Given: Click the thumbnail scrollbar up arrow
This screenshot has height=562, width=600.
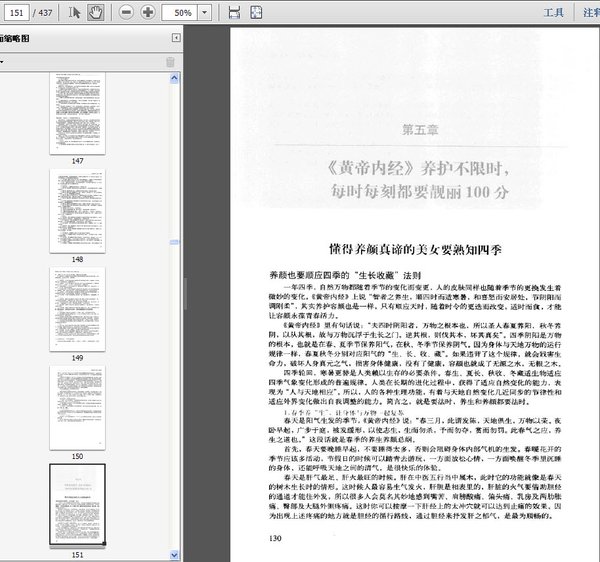Looking at the screenshot, I should 174,78.
